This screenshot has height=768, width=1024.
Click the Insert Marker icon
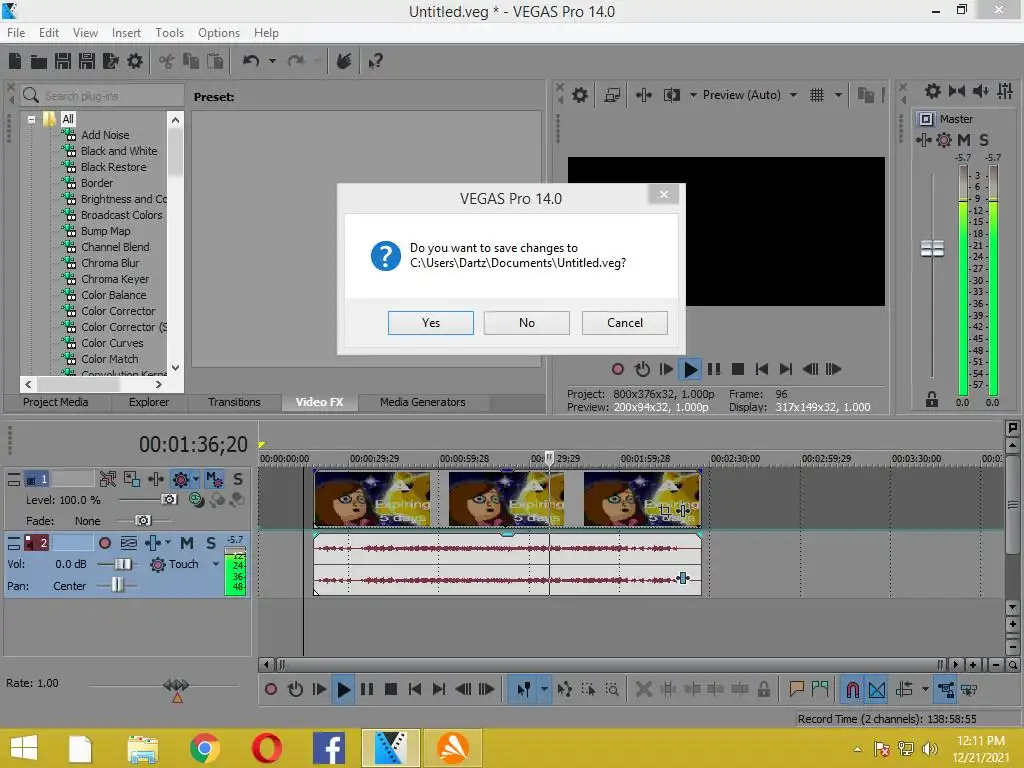point(796,690)
